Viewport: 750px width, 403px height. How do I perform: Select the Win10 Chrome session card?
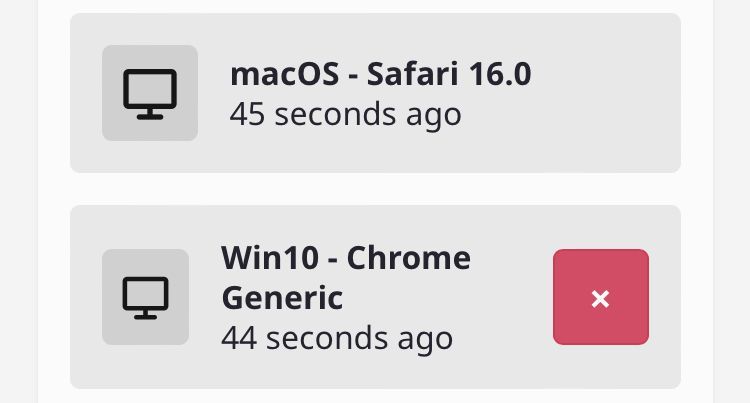click(375, 297)
